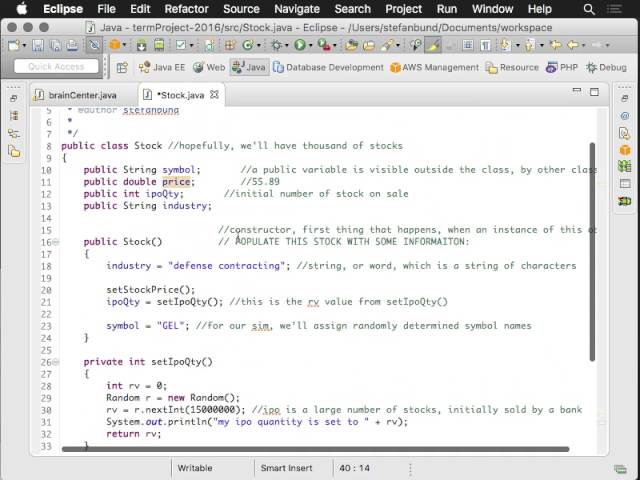Screen dimensions: 640x480
Task: Open the Run launch dropdown arrow
Action: tap(310, 45)
